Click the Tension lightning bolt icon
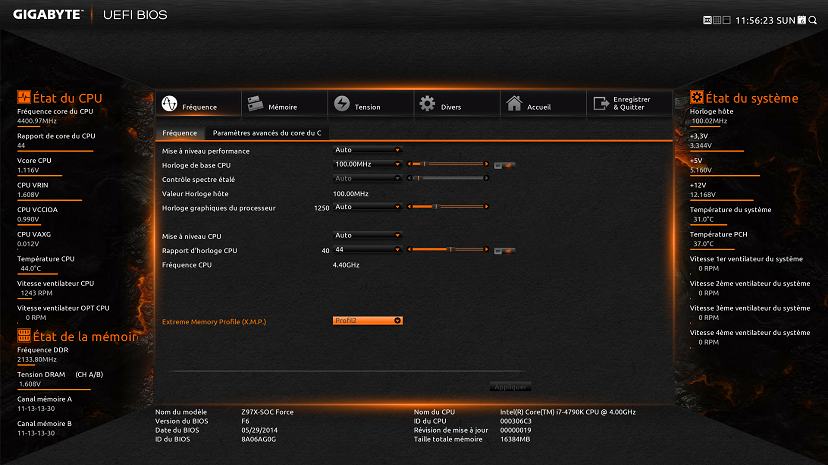The width and height of the screenshot is (828, 465). 342,103
